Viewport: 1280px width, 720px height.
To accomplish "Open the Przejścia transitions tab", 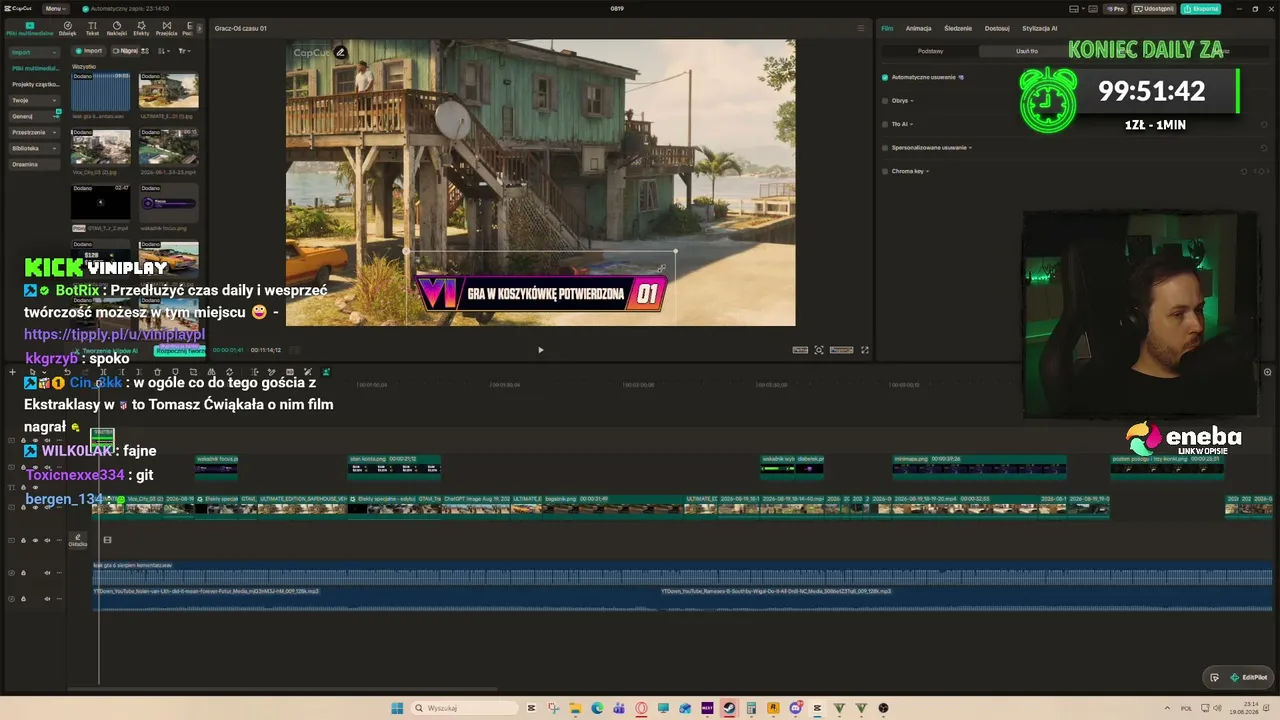I will [166, 28].
